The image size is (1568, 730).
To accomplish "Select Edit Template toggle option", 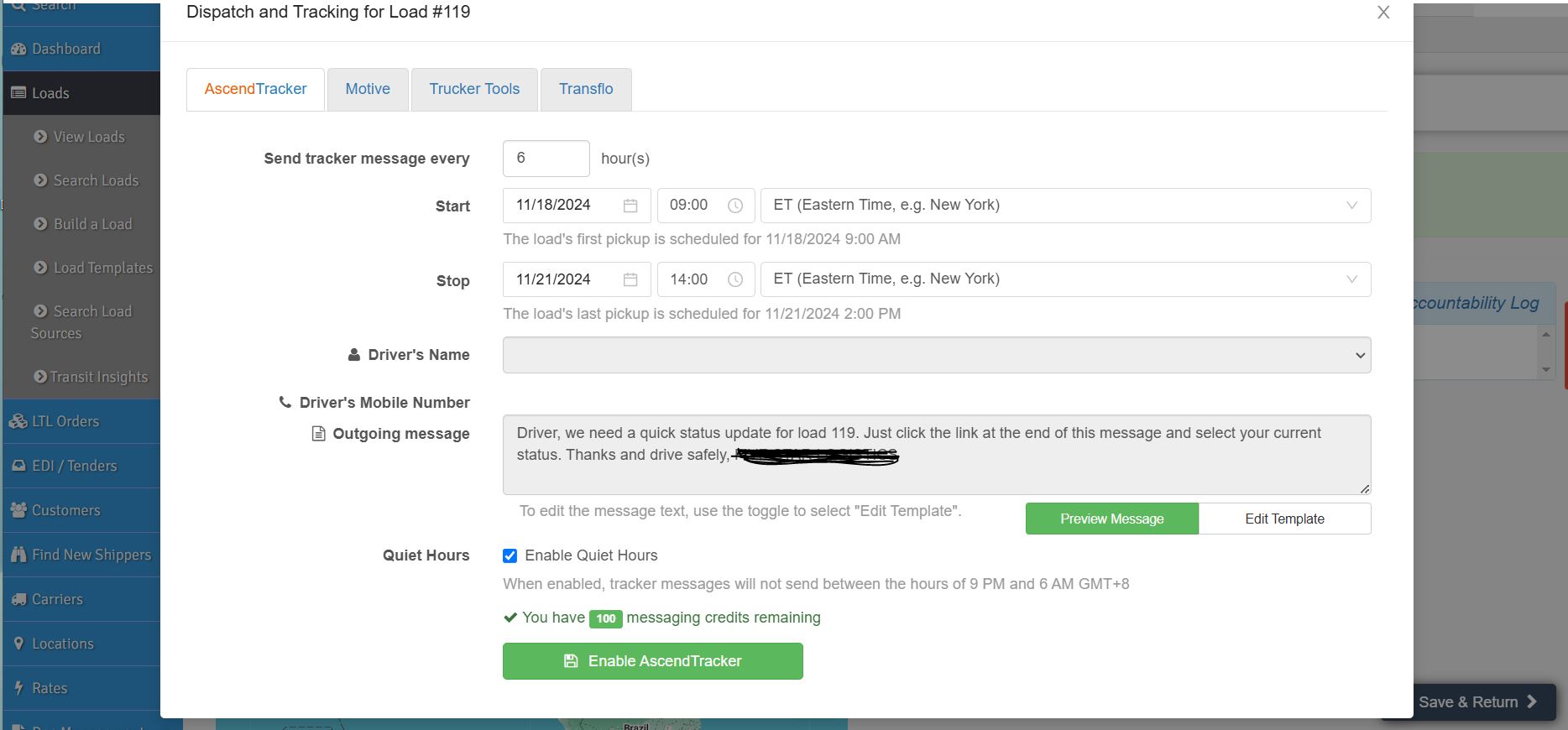I will 1284,519.
